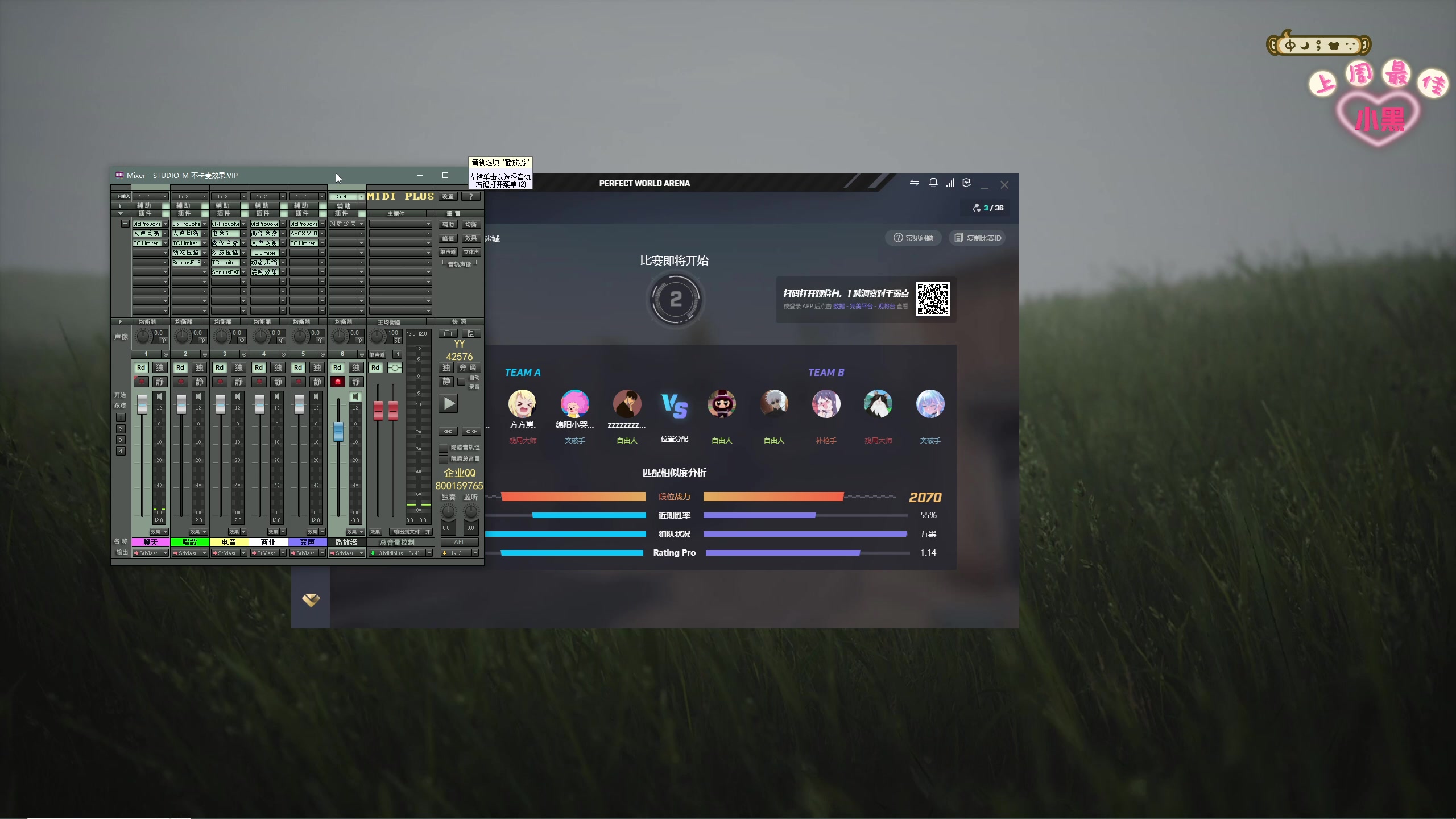Click 复制比赛ID button
This screenshot has height=819, width=1456.
coord(977,238)
